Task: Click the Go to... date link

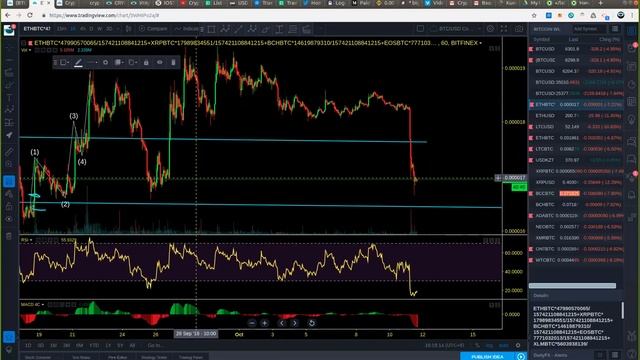Action: pos(155,346)
